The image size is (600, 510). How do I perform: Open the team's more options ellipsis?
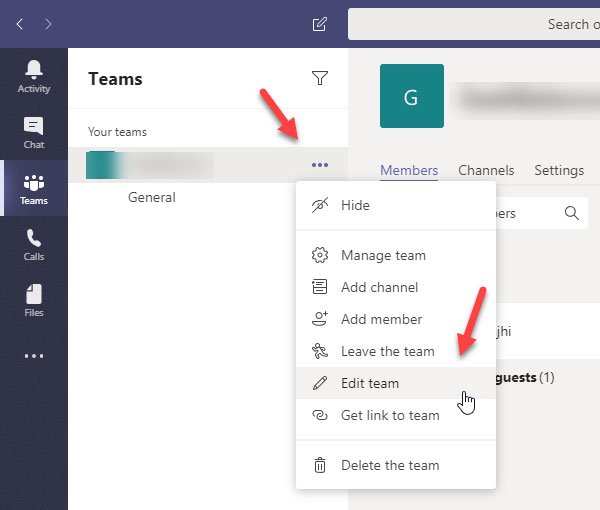coord(320,165)
